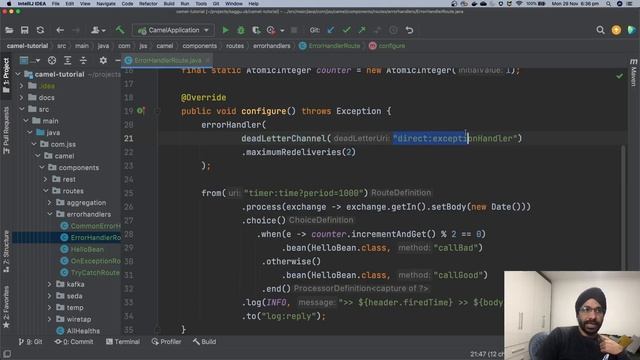
Task: Click the Git rollback undo icon
Action: (409, 30)
